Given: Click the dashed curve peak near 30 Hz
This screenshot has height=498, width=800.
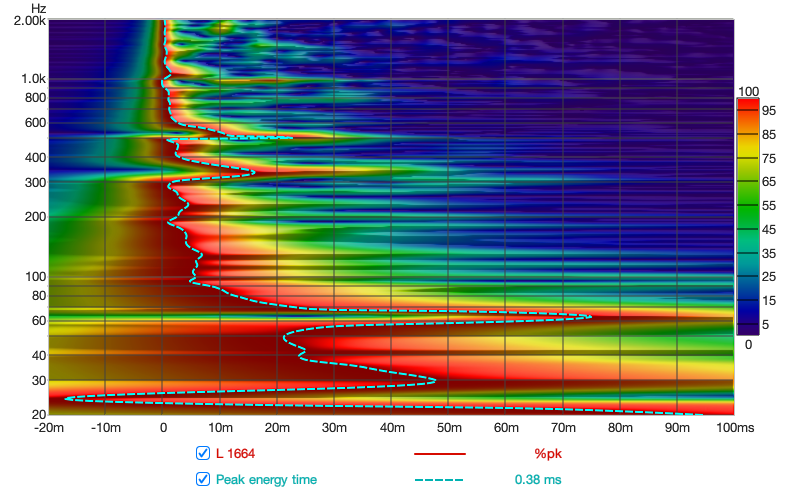Looking at the screenshot, I should (435, 380).
